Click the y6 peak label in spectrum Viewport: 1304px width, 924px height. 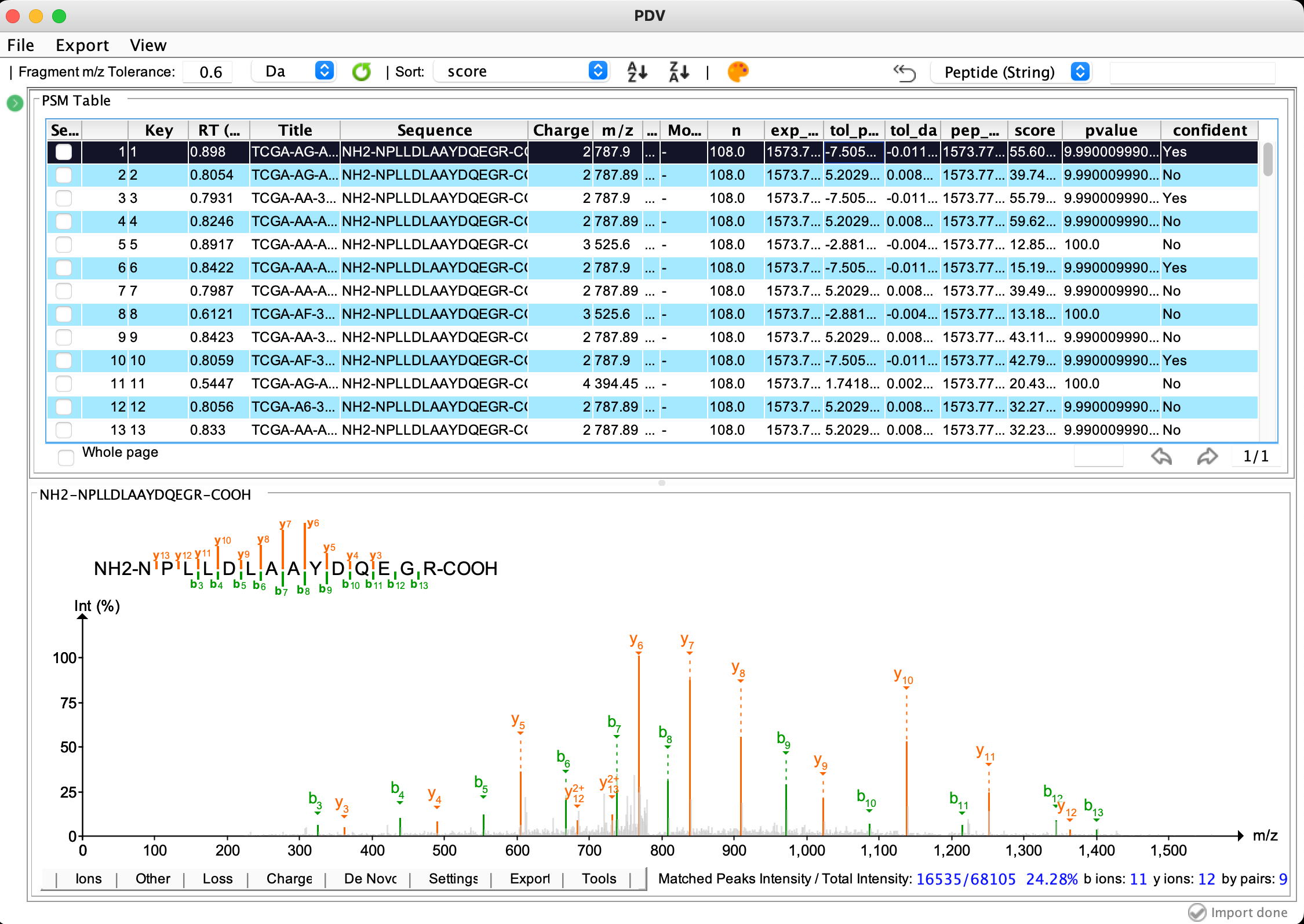coord(636,642)
